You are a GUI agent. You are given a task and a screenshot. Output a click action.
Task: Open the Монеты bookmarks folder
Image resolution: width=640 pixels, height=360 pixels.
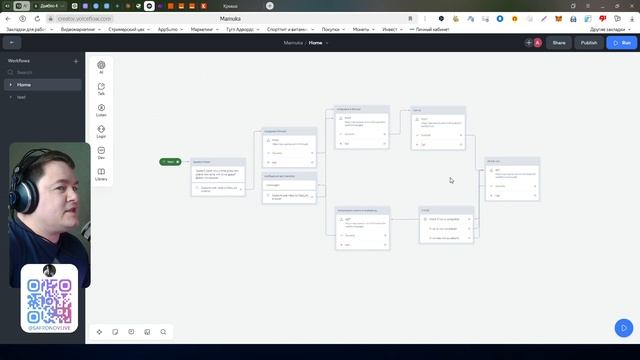(x=363, y=29)
